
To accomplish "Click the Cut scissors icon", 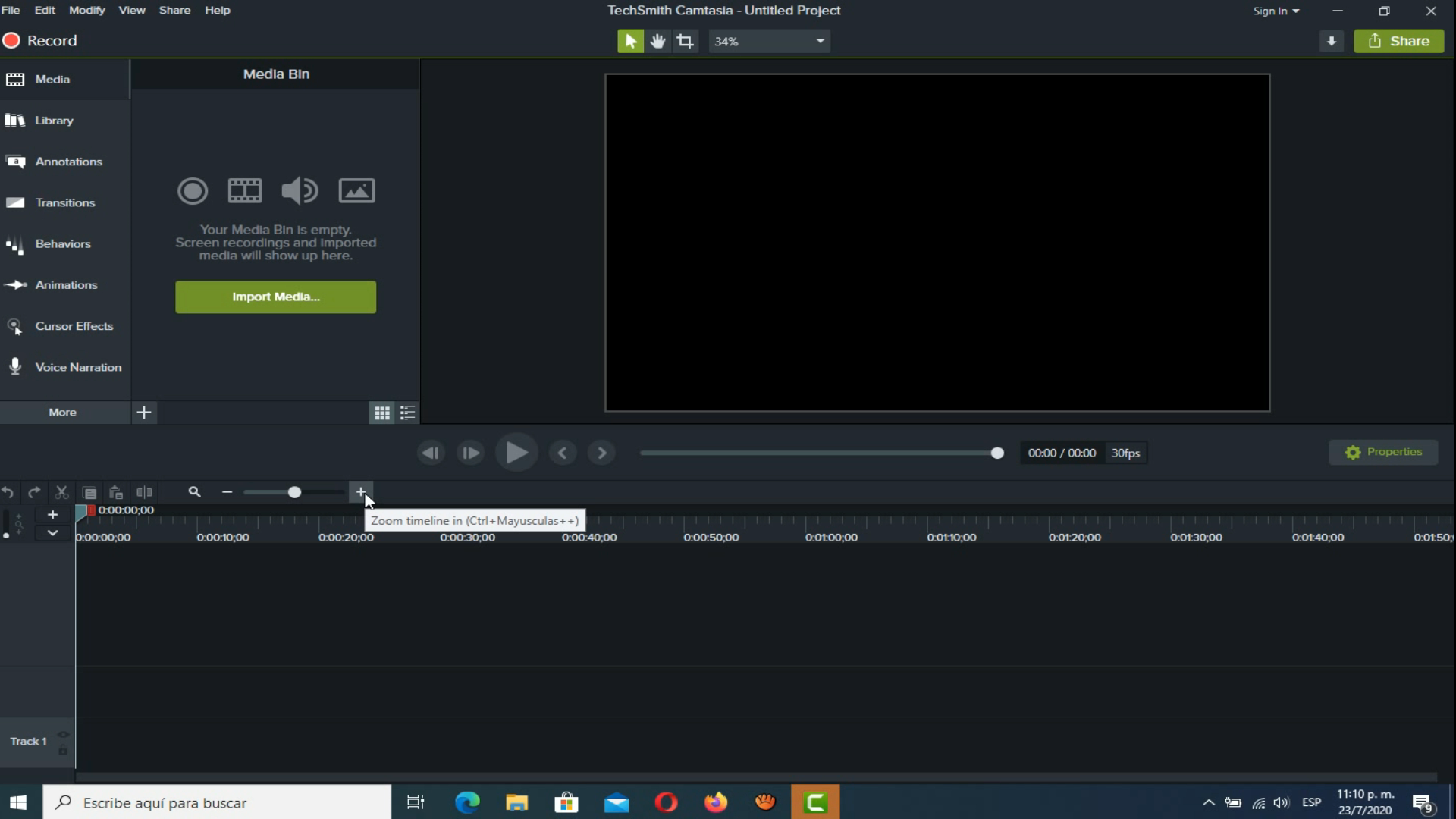I will (62, 492).
